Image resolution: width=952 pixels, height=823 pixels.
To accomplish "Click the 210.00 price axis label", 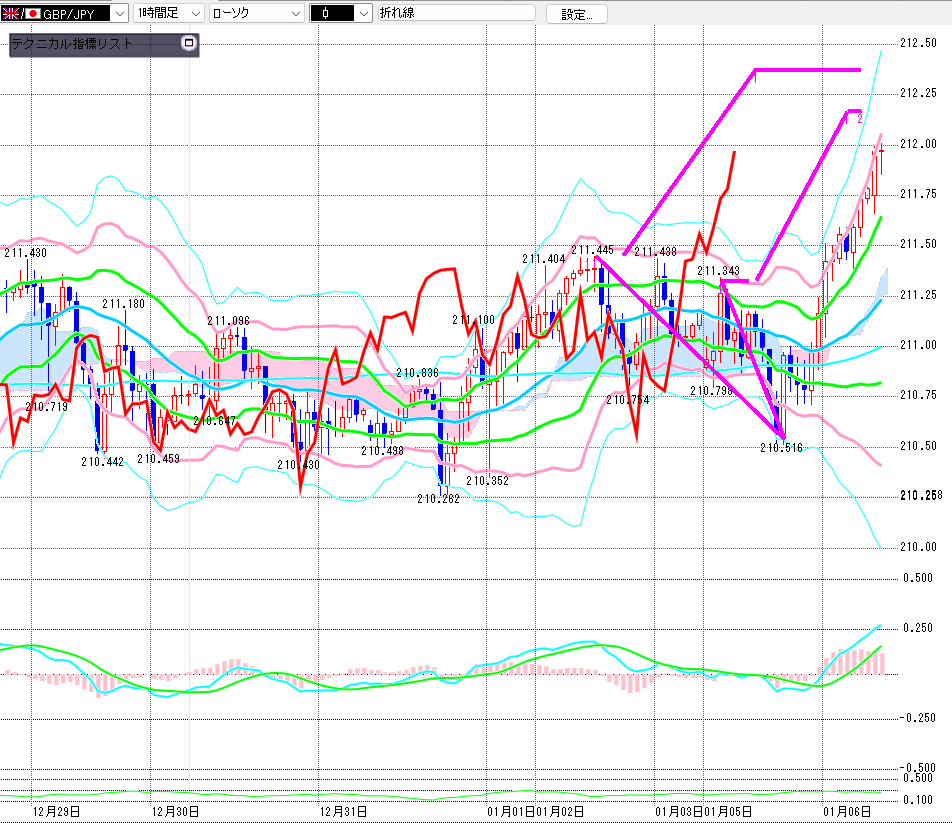I will (x=918, y=546).
